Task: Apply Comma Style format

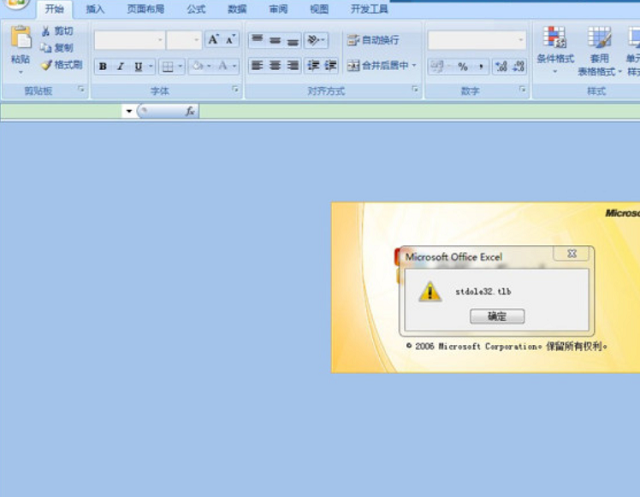Action: point(481,66)
